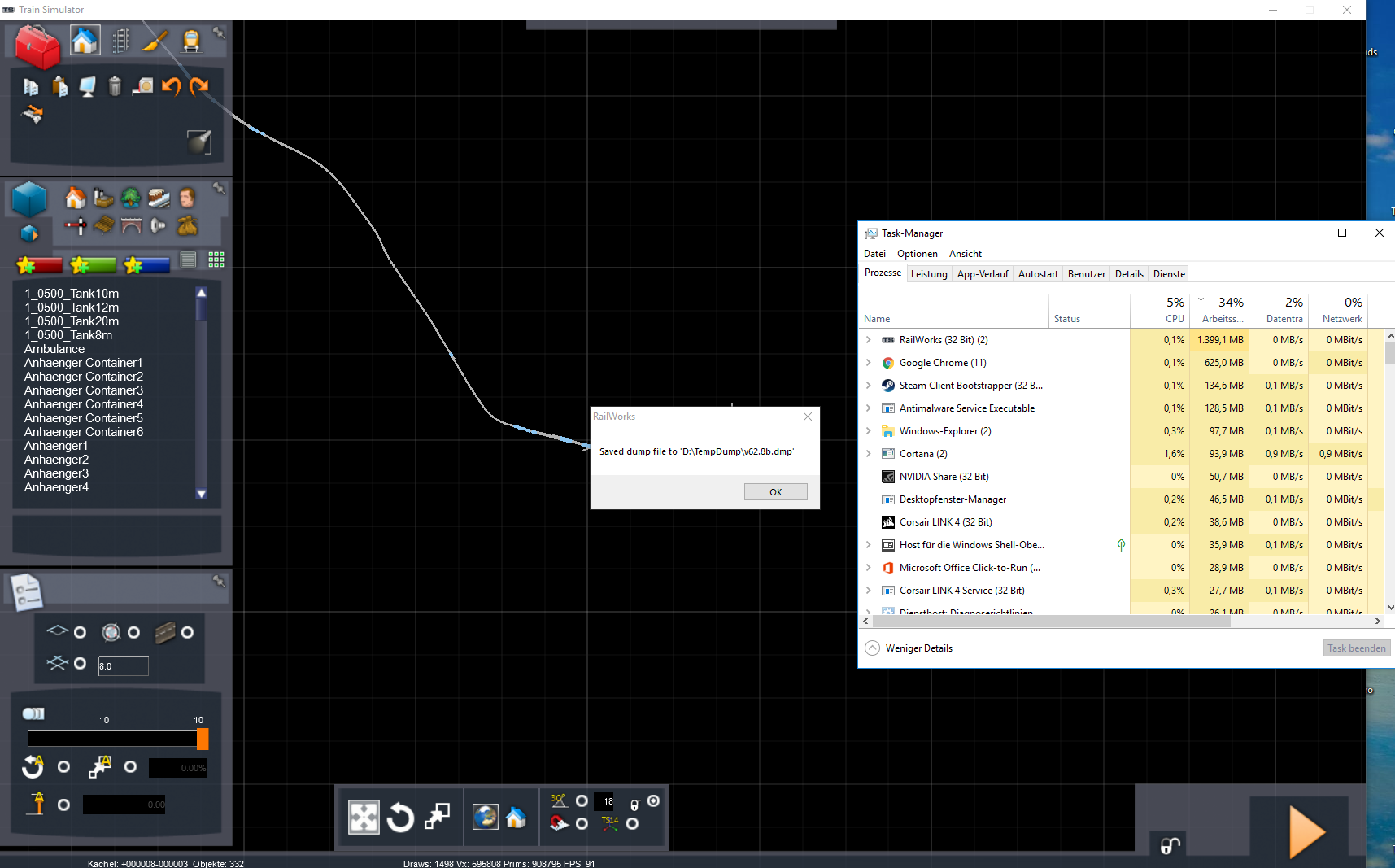Viewport: 1395px width, 868px height.
Task: Click the red favorites filter bar
Action: coord(39,265)
